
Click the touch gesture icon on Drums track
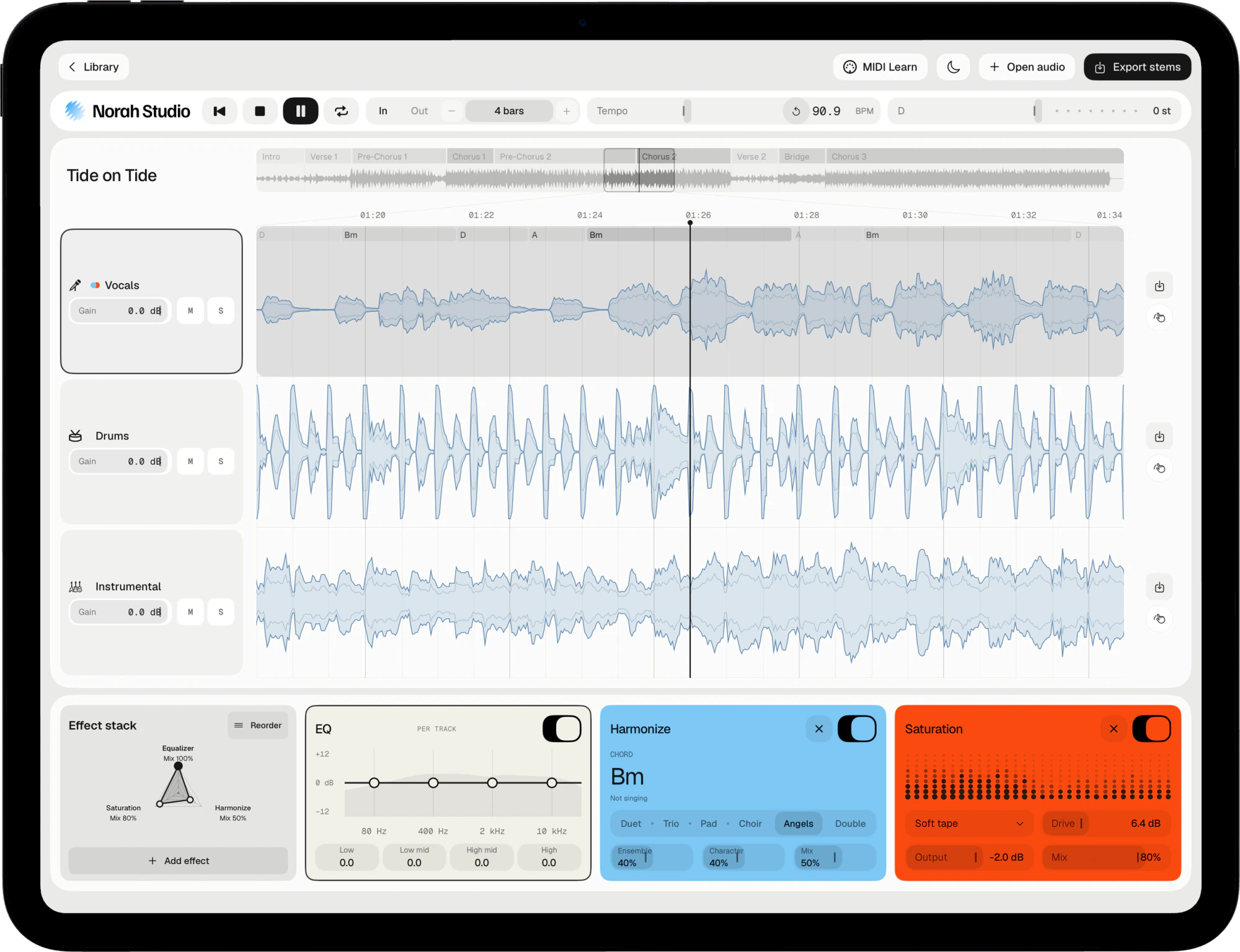[x=1159, y=469]
